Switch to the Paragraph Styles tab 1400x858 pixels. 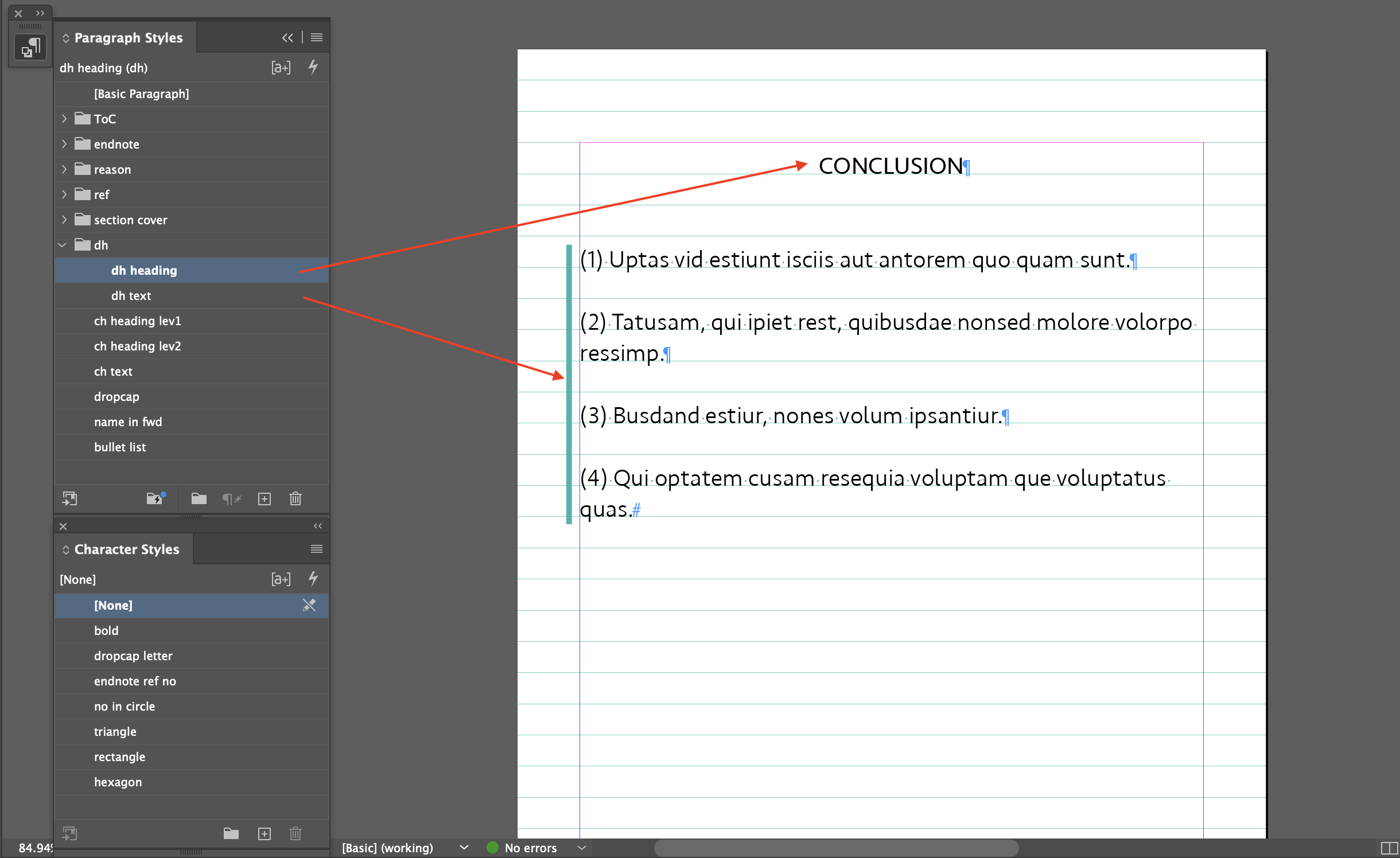click(129, 37)
